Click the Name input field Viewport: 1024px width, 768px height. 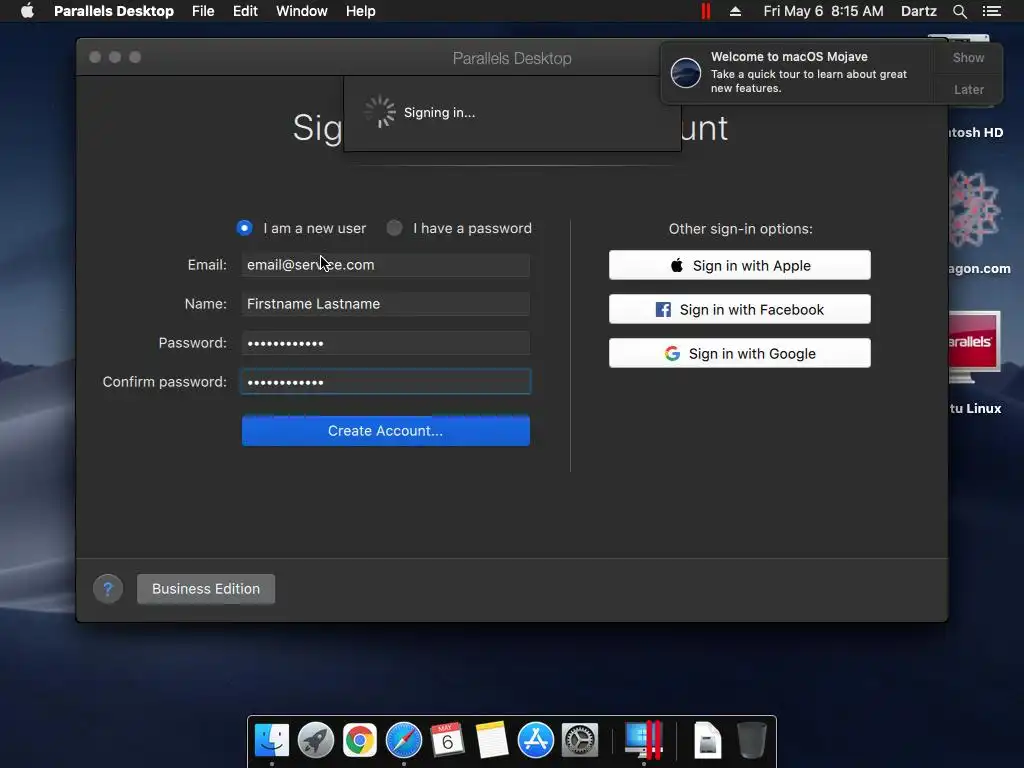[385, 304]
